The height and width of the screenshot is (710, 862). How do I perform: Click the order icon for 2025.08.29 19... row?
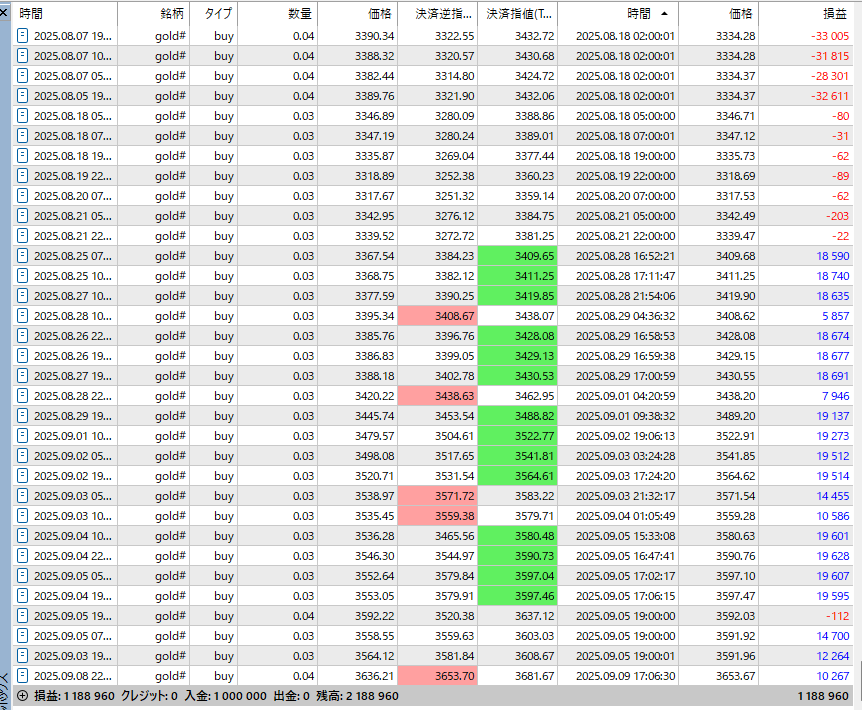(x=23, y=415)
